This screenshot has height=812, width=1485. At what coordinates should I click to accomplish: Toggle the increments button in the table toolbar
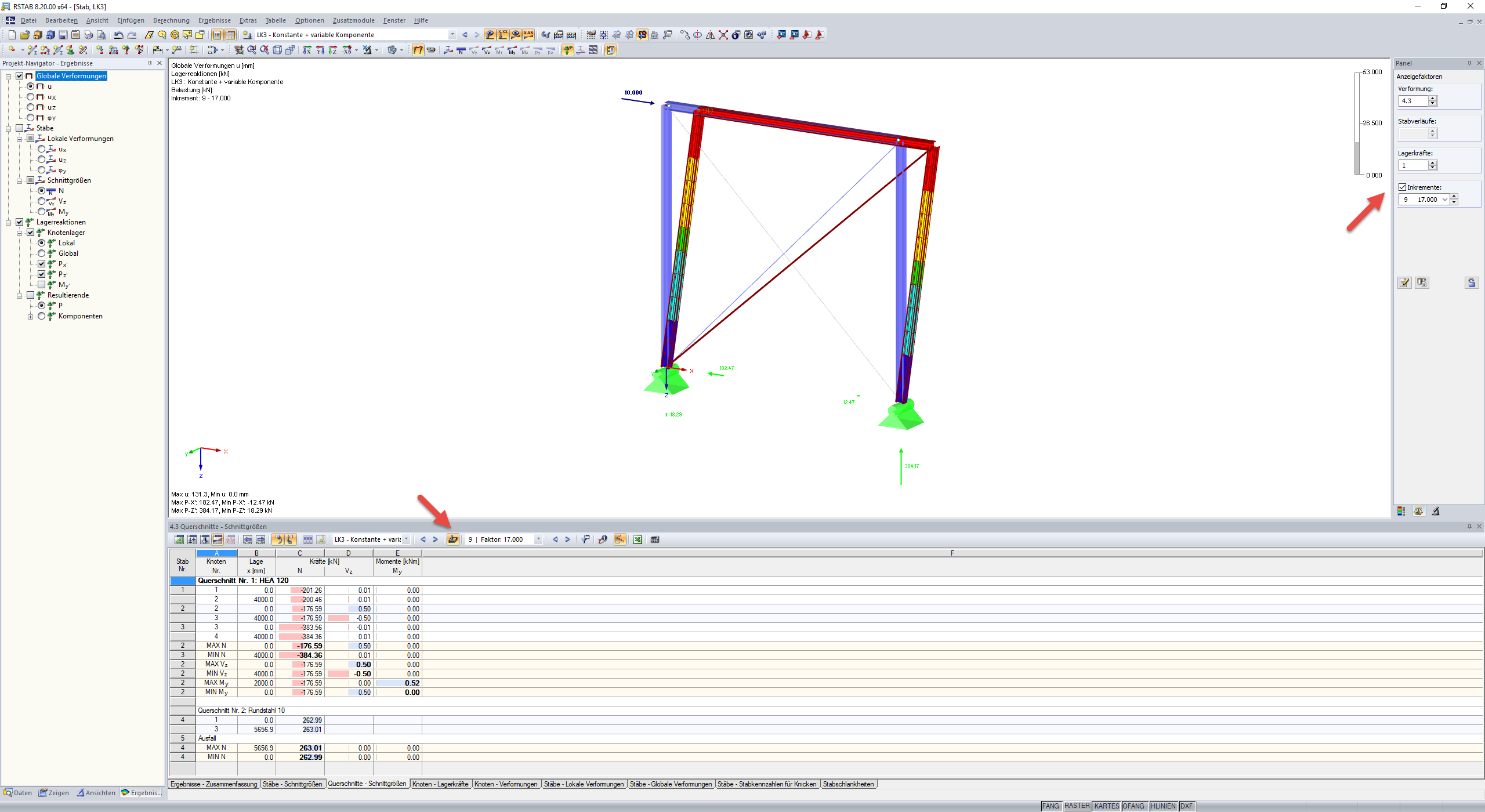[x=452, y=539]
